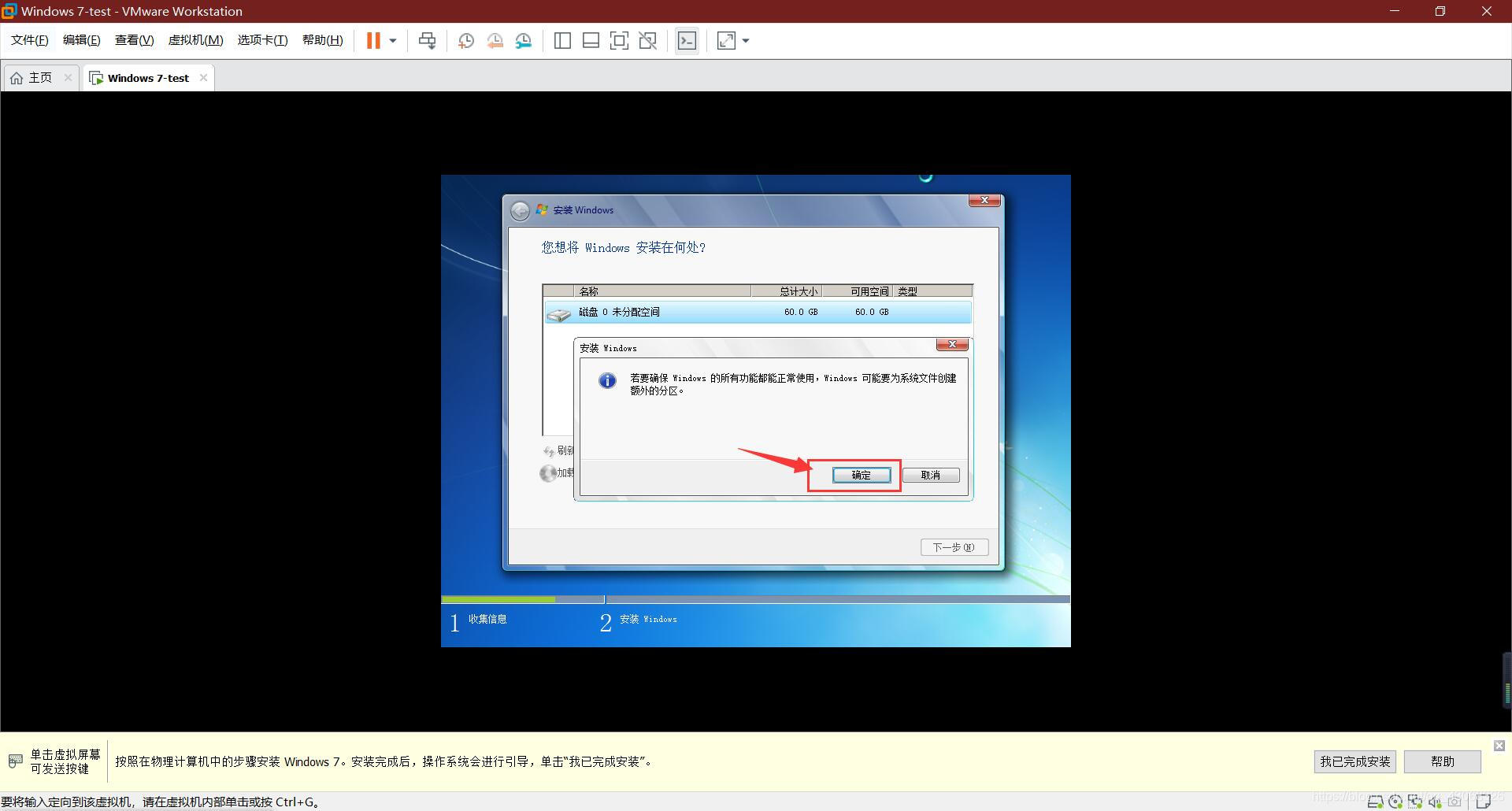Minimize the VMware Workstation window
1512x811 pixels.
[1395, 11]
